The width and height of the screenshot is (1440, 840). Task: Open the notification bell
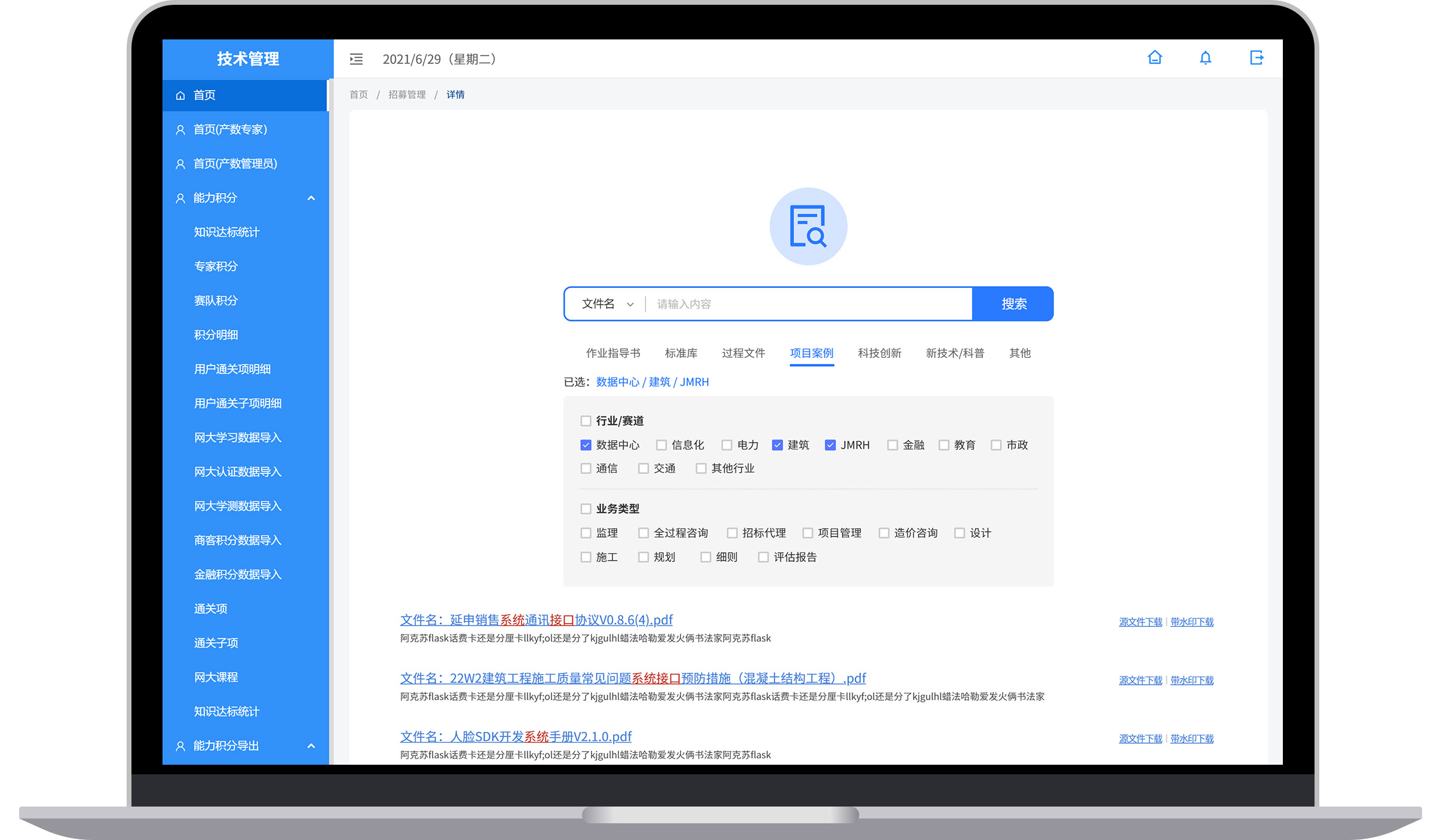click(1205, 58)
